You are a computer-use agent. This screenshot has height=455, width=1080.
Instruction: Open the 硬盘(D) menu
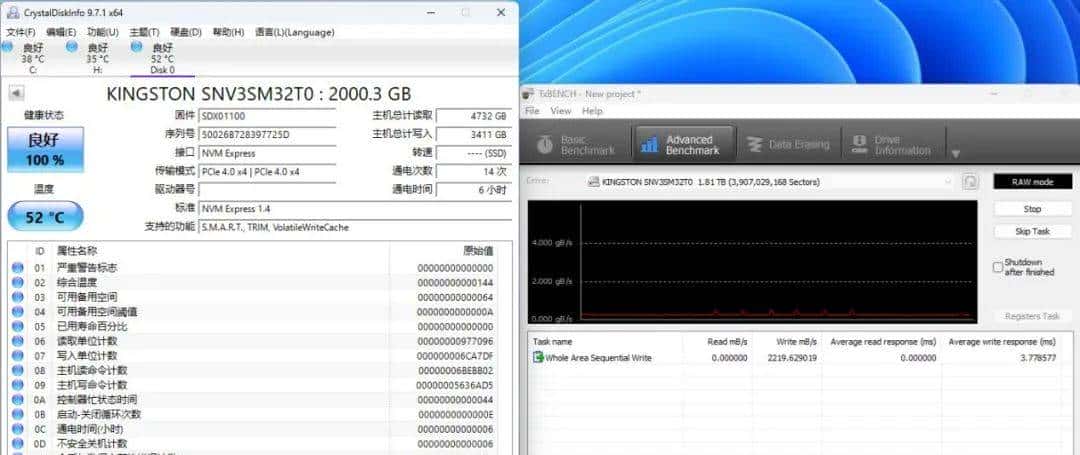tap(186, 32)
